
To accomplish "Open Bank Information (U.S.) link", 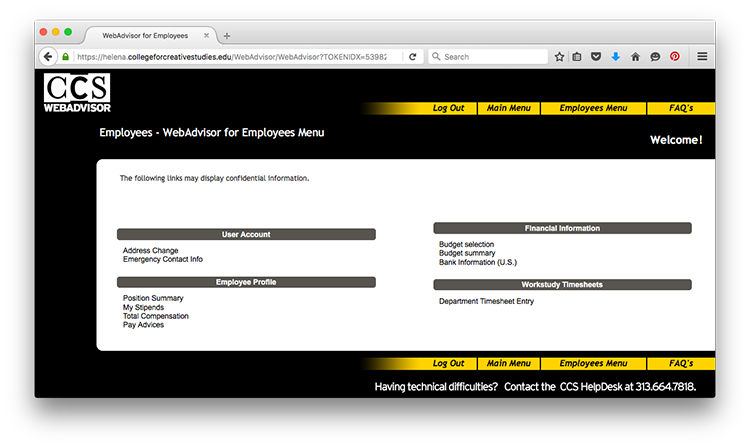I will point(477,262).
